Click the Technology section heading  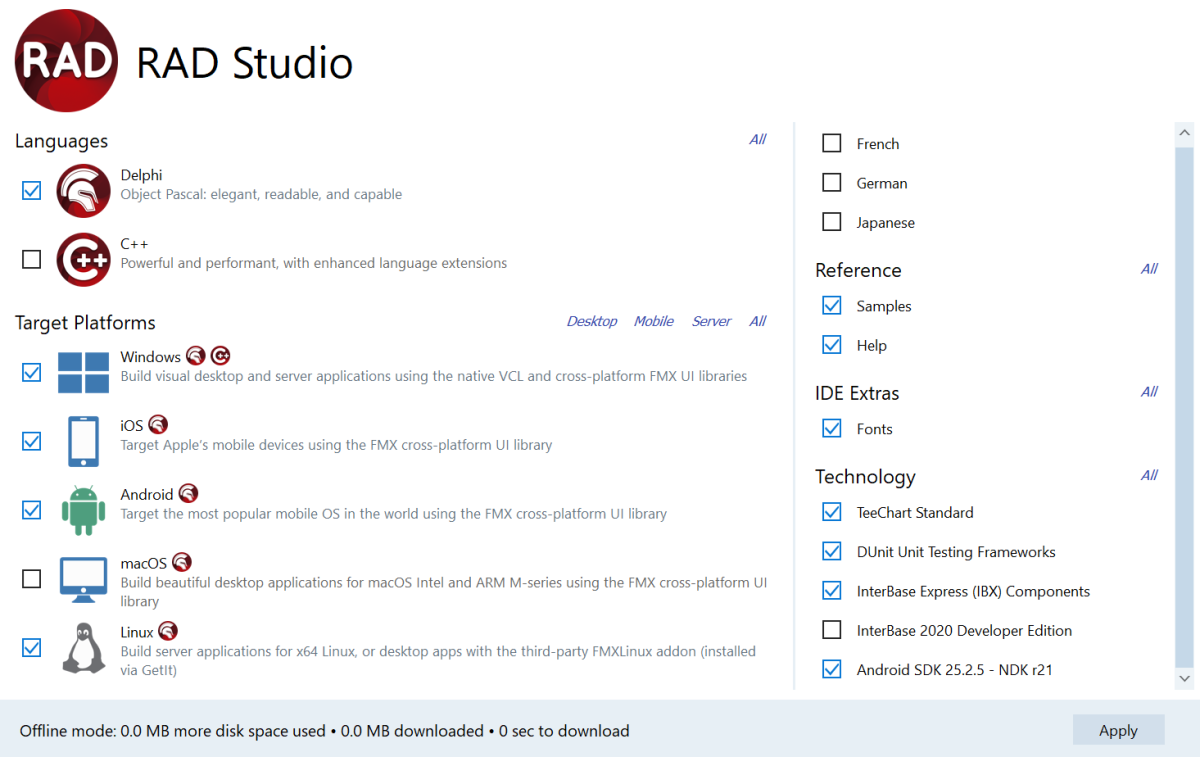(865, 476)
